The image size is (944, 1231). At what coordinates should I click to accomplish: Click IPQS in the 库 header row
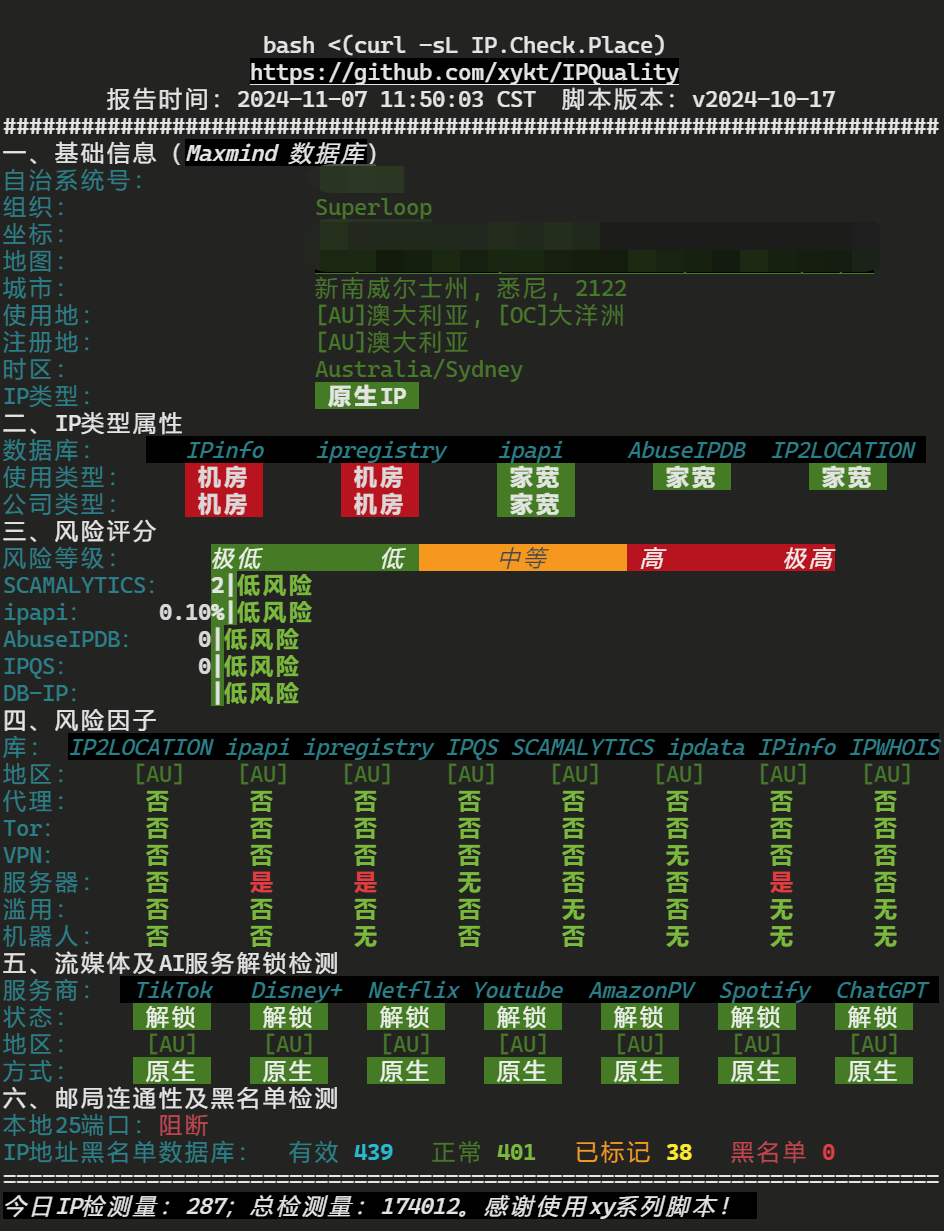point(472,747)
